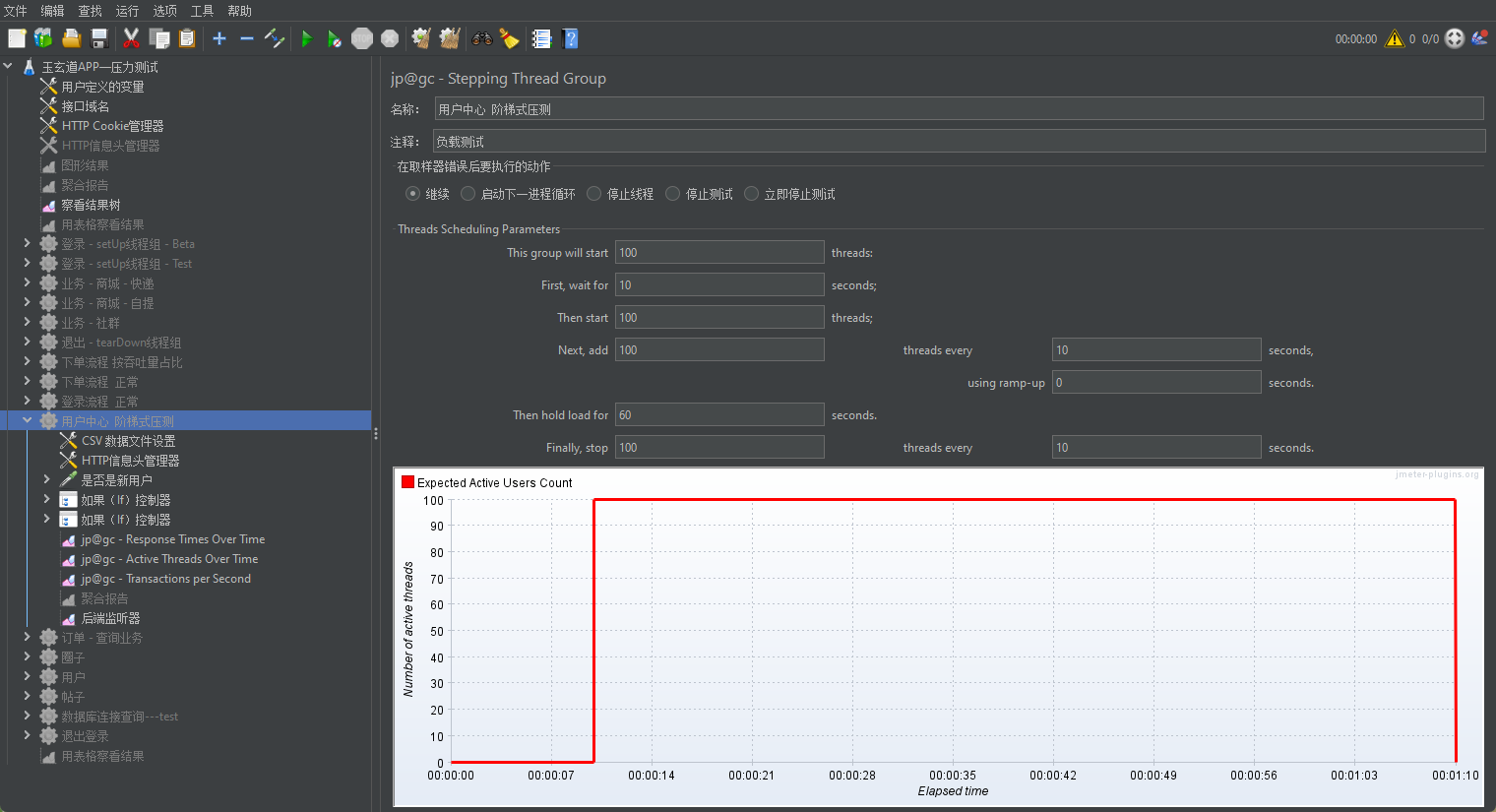
Task: Open the 运行 menu
Action: tap(127, 11)
